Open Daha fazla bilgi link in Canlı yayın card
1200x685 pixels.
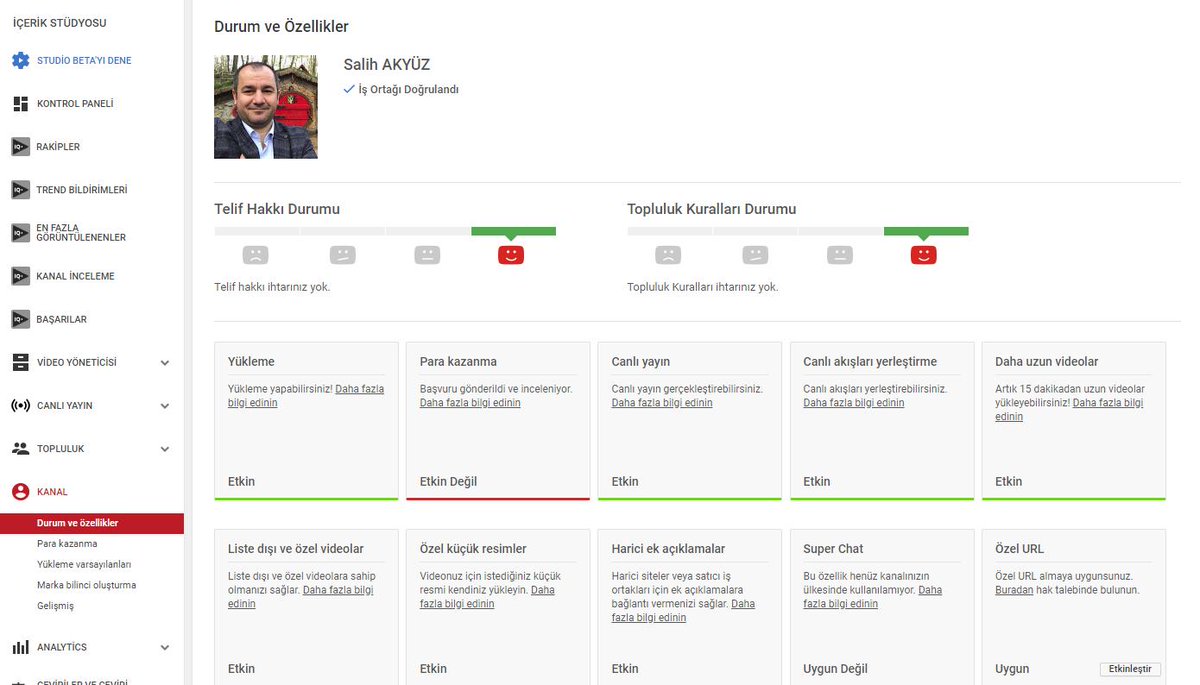pos(662,403)
